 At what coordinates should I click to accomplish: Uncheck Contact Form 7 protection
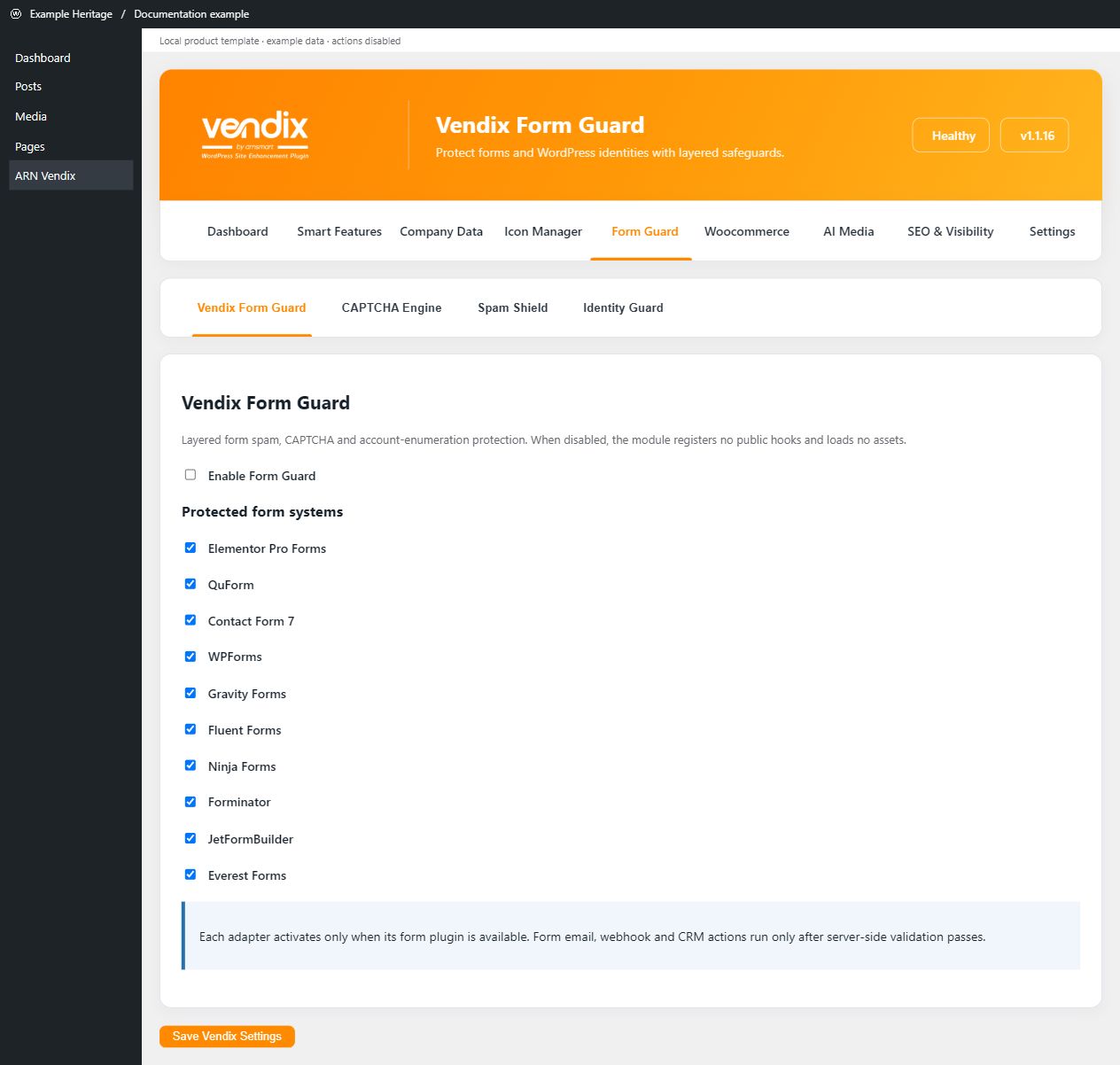[x=191, y=620]
